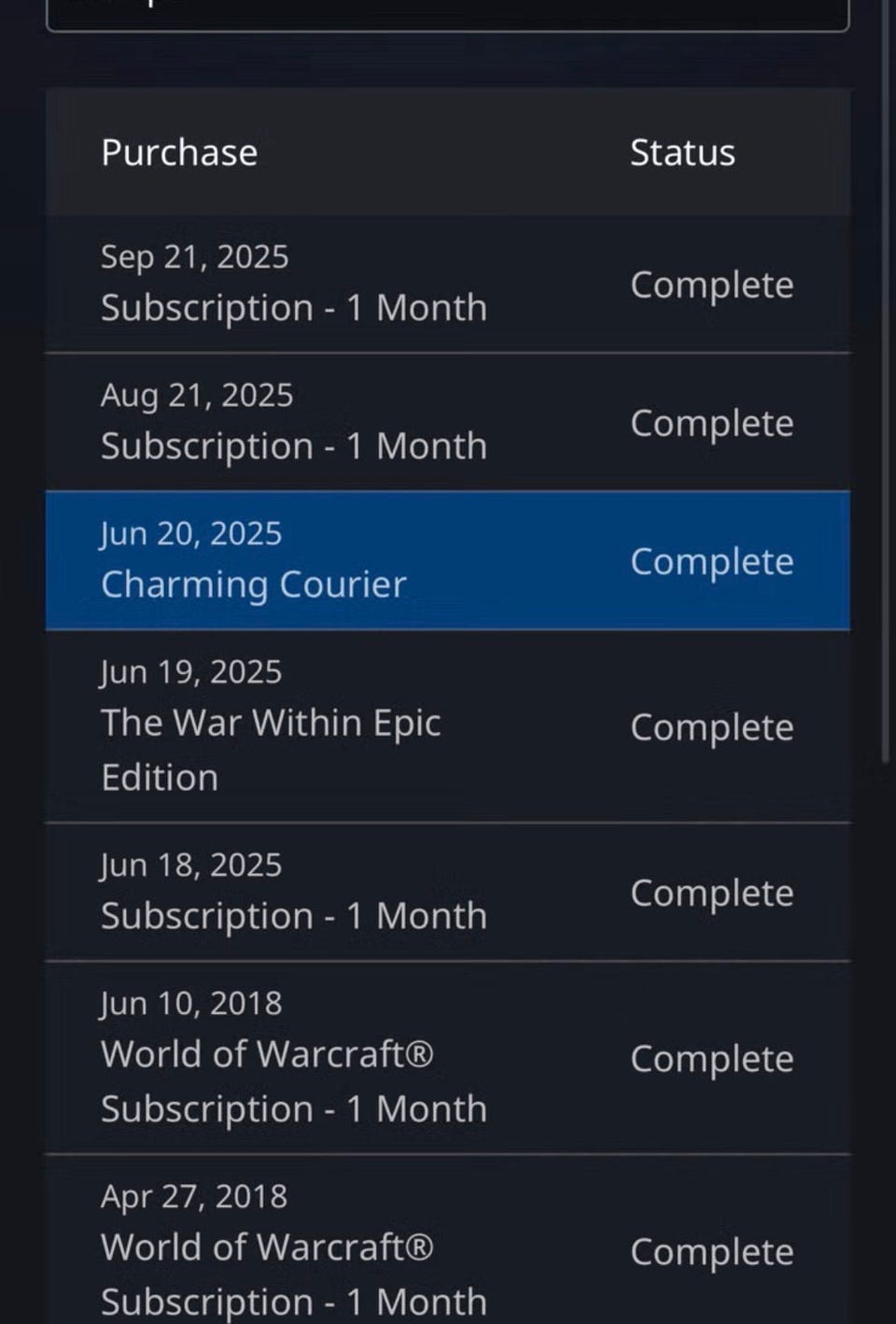The image size is (896, 1324).
Task: Click Complete status for Aug 21 subscription
Action: [712, 424]
